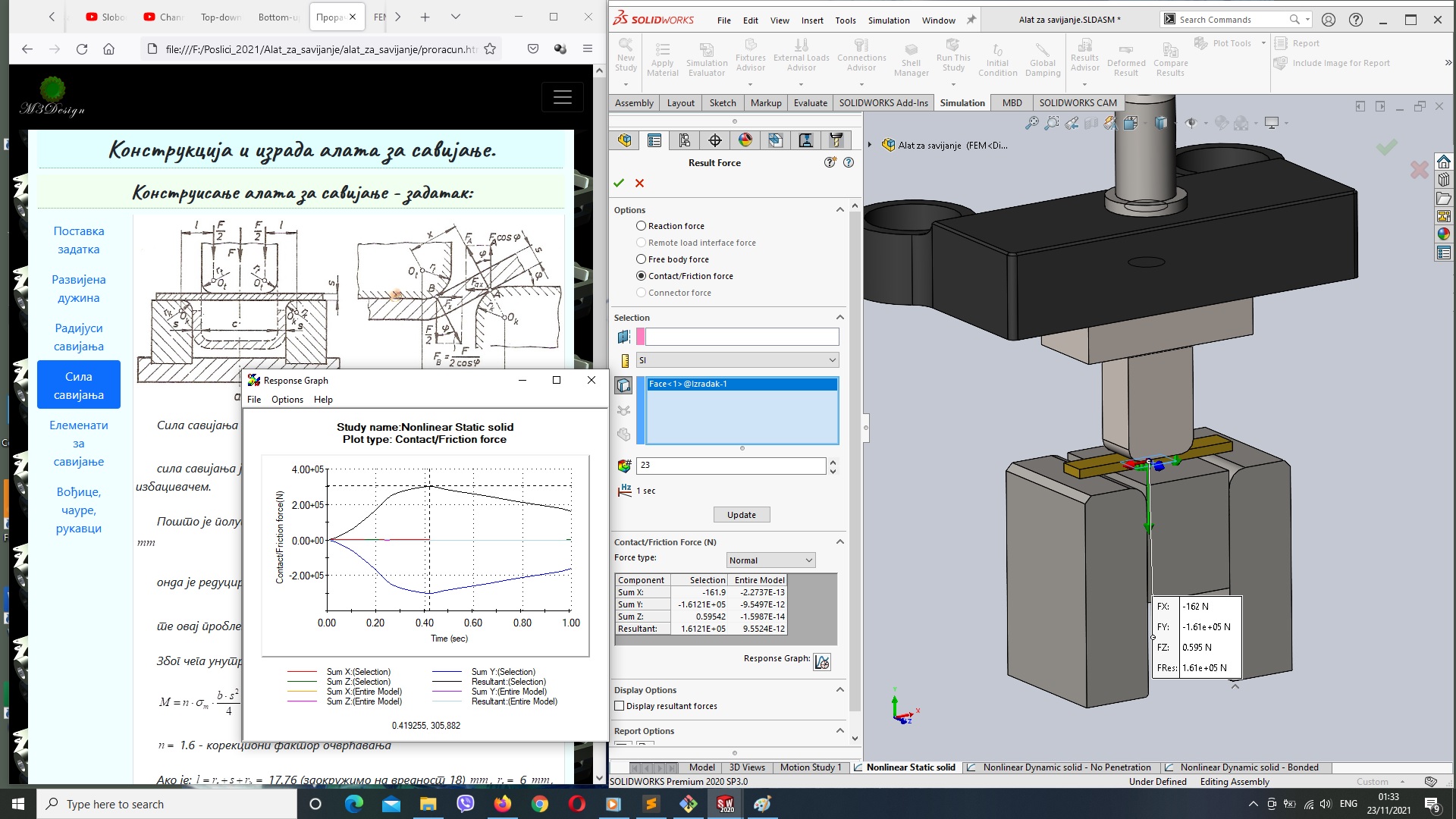The height and width of the screenshot is (819, 1456).
Task: Open File menu in Response Graph window
Action: pos(254,400)
